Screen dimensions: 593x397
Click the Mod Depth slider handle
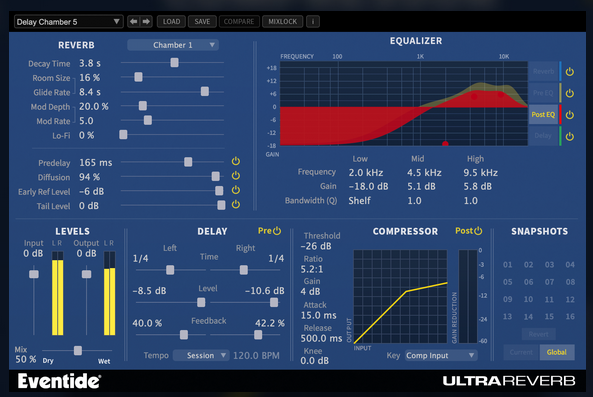tap(143, 105)
